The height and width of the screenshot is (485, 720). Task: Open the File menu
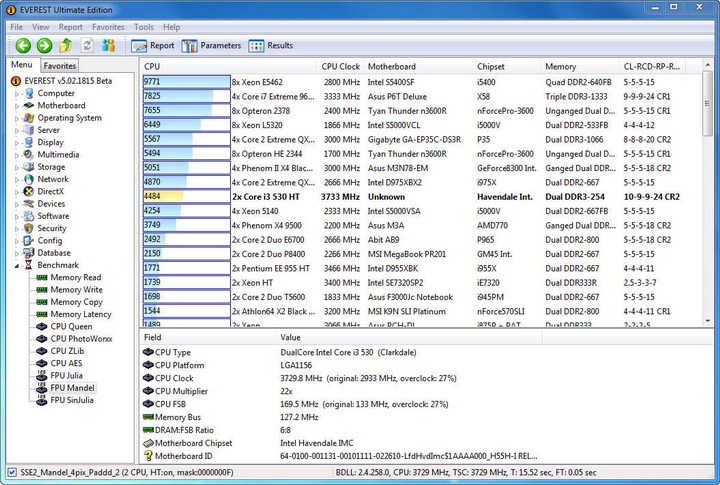click(x=17, y=27)
